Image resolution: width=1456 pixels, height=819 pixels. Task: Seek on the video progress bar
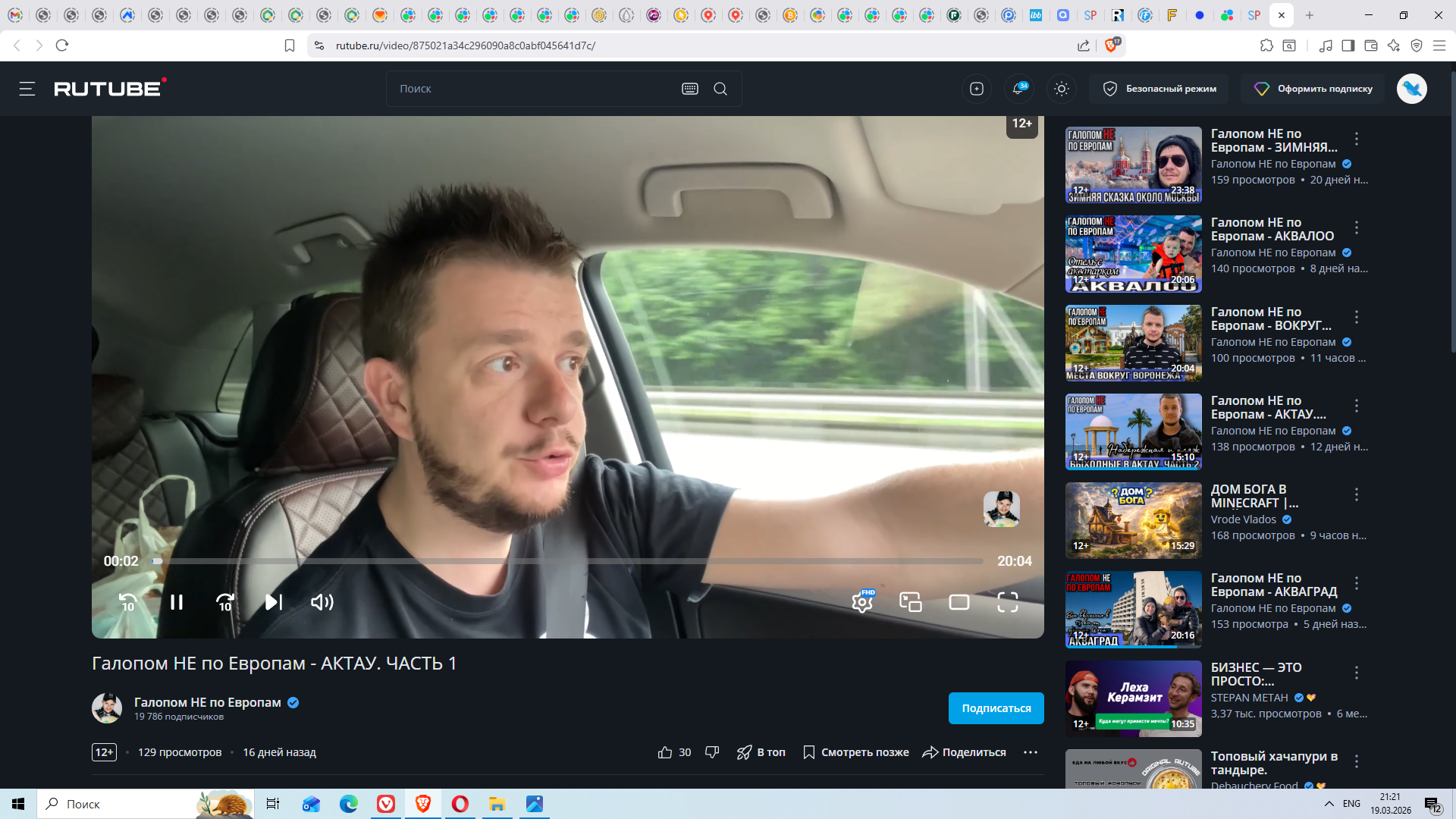[569, 561]
